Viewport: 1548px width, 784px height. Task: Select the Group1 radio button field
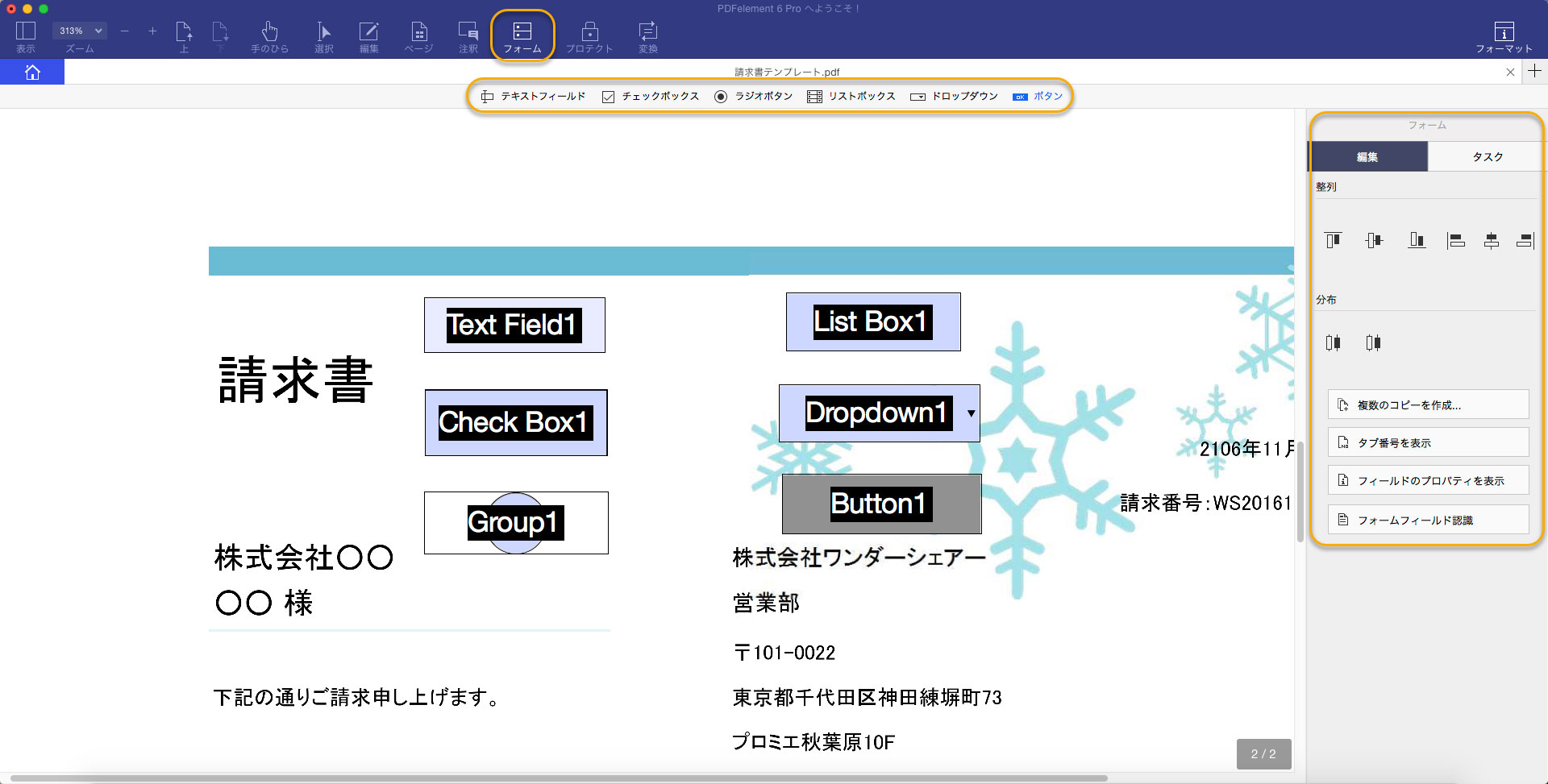(516, 522)
